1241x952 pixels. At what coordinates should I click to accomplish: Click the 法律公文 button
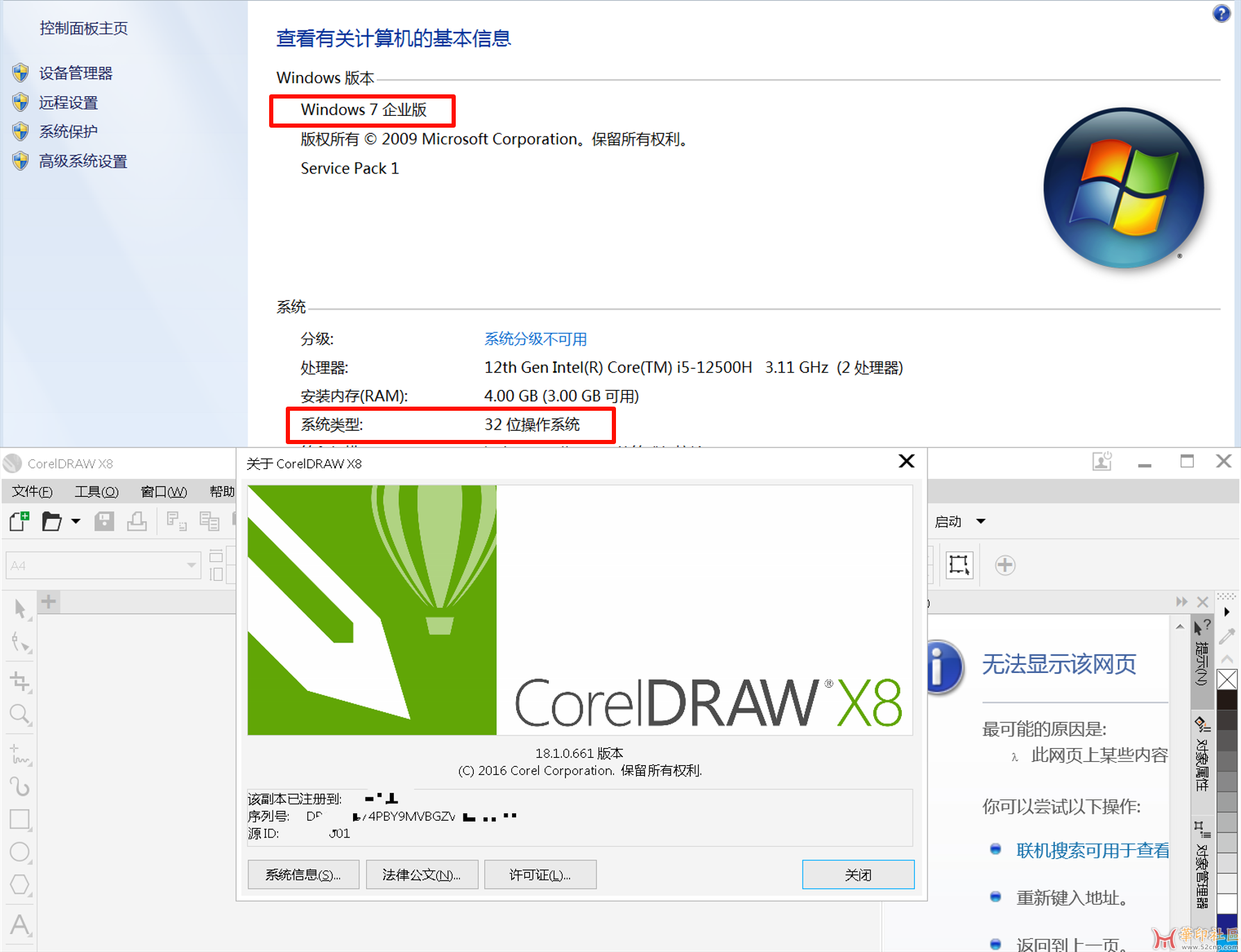point(422,874)
